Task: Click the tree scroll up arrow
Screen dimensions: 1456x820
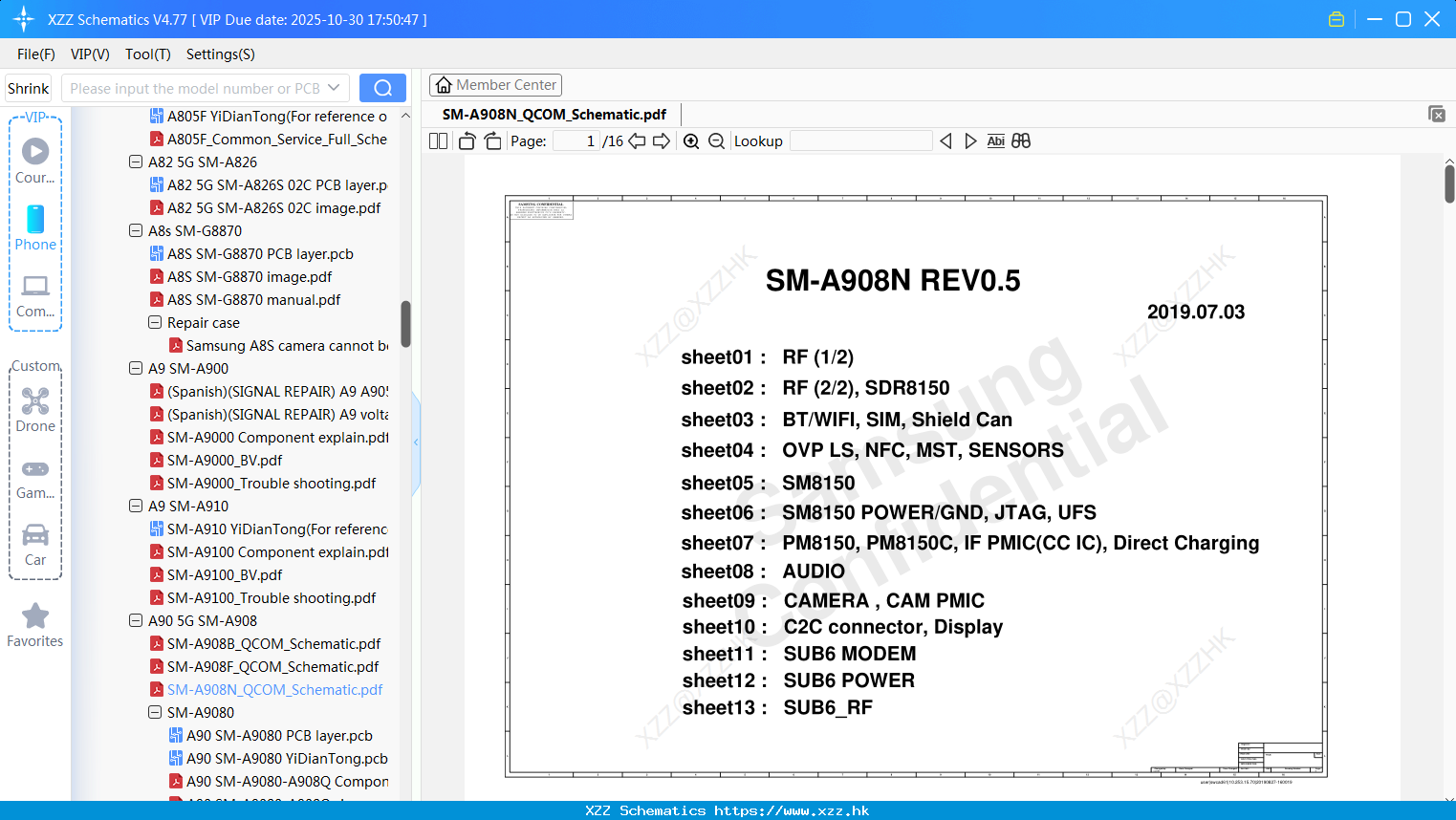Action: (405, 116)
